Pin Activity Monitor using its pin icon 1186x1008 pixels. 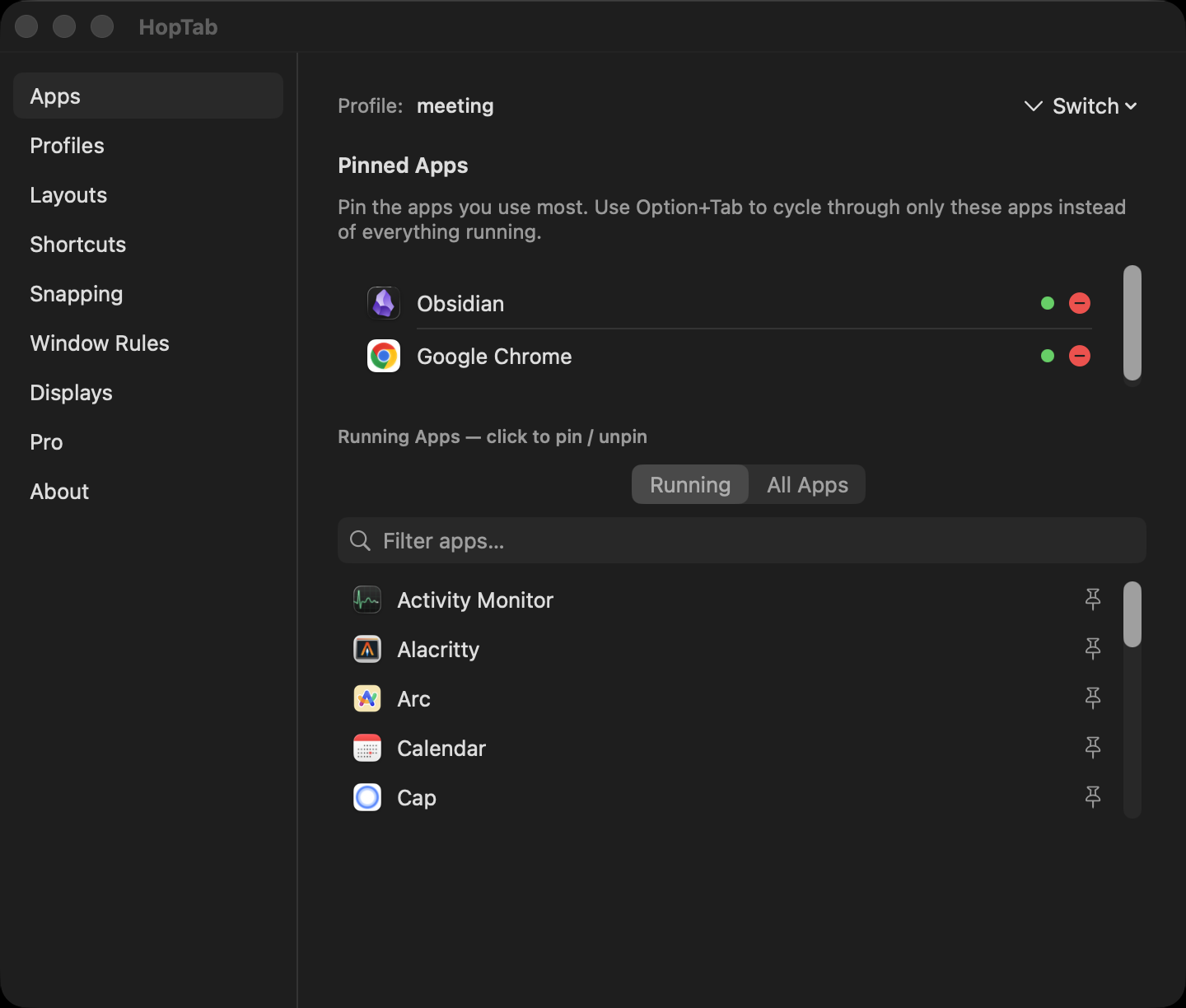(1093, 600)
